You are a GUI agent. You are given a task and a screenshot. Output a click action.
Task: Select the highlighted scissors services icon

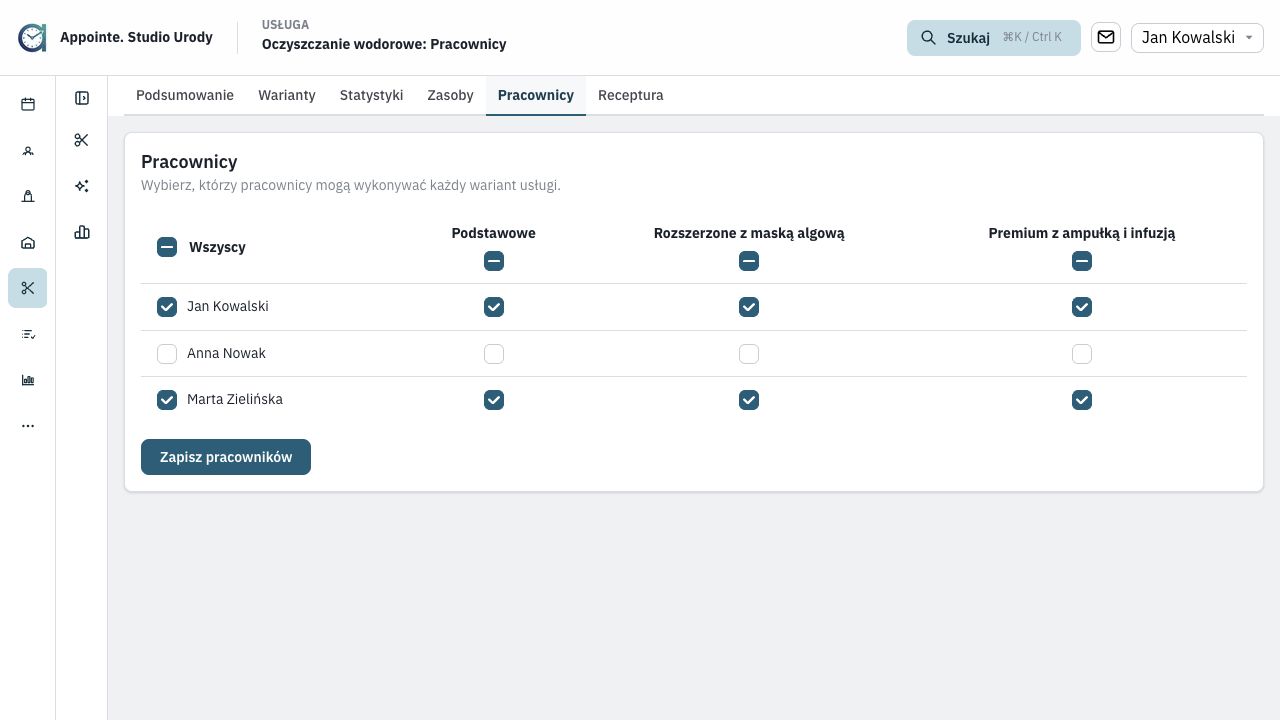pyautogui.click(x=28, y=288)
